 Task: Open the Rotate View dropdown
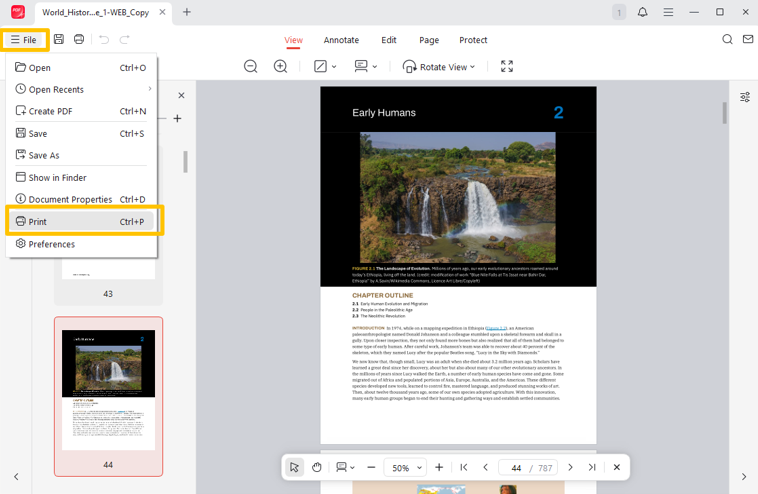tap(438, 67)
